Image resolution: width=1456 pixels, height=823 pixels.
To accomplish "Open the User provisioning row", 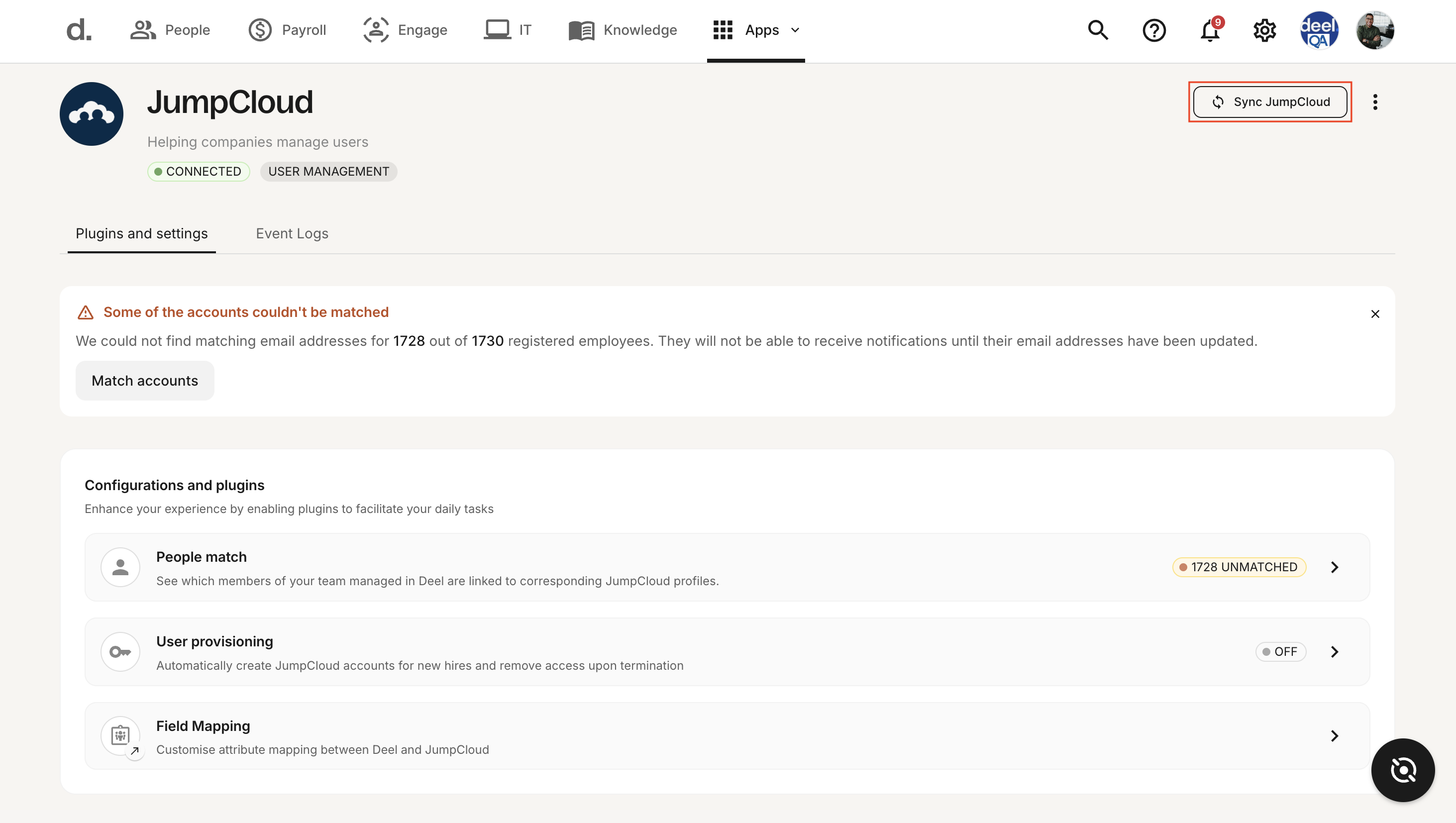I will pos(727,652).
